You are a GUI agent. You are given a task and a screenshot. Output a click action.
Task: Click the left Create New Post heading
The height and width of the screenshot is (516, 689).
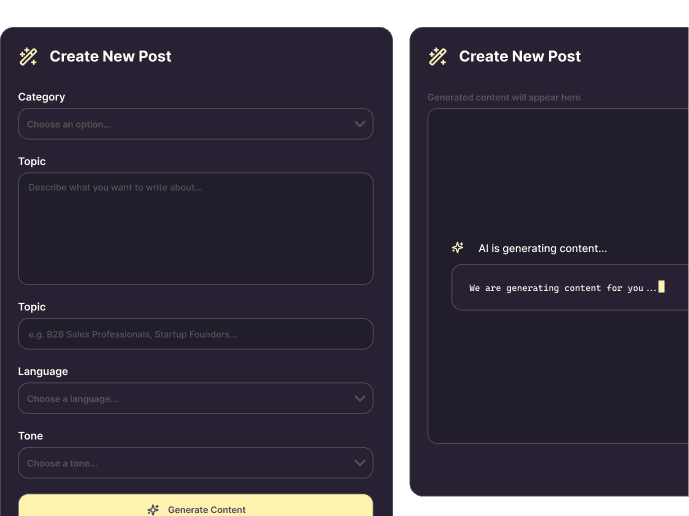[x=110, y=56]
